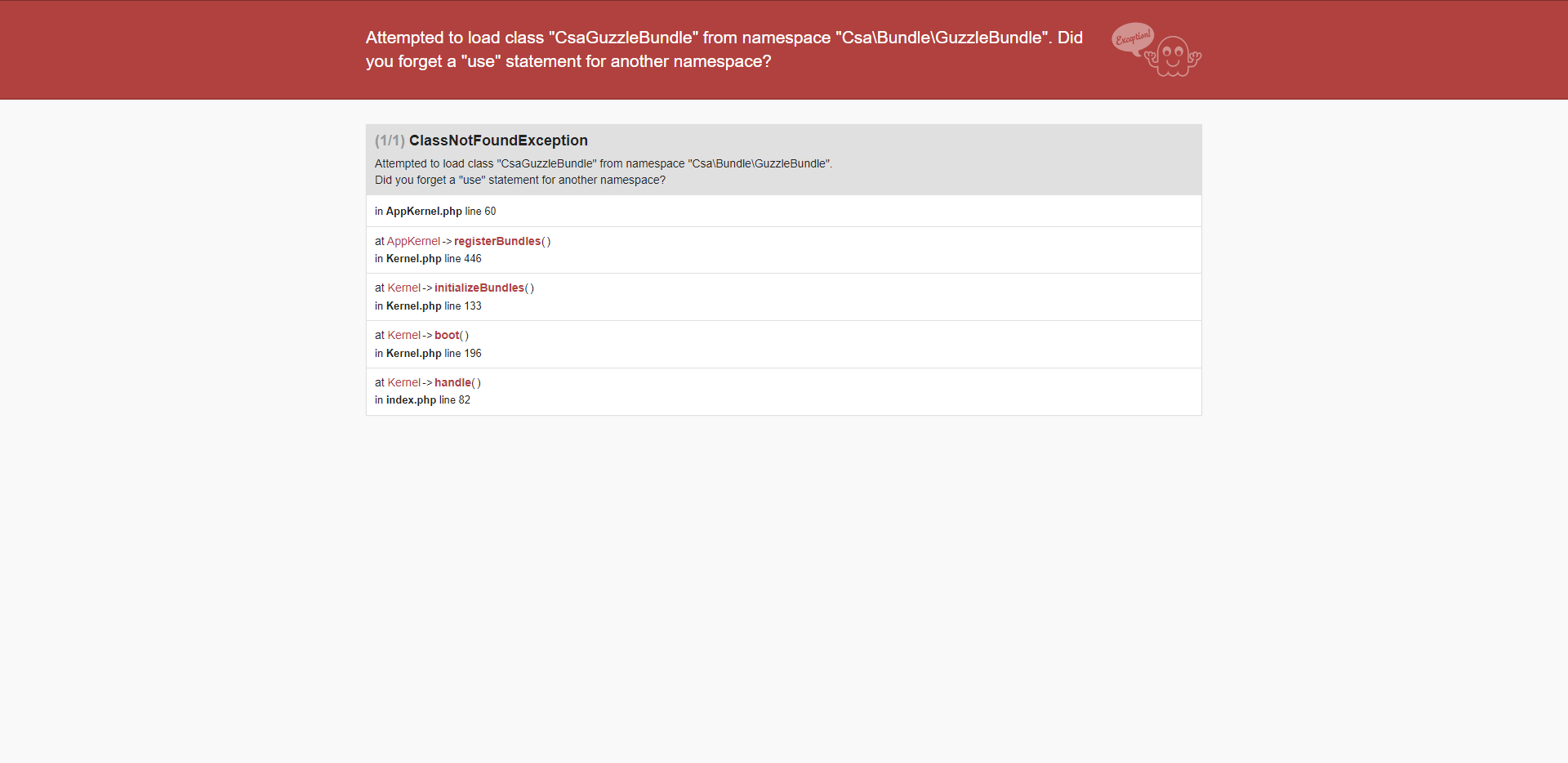Click the boot() method link
The height and width of the screenshot is (763, 1568).
(x=448, y=335)
